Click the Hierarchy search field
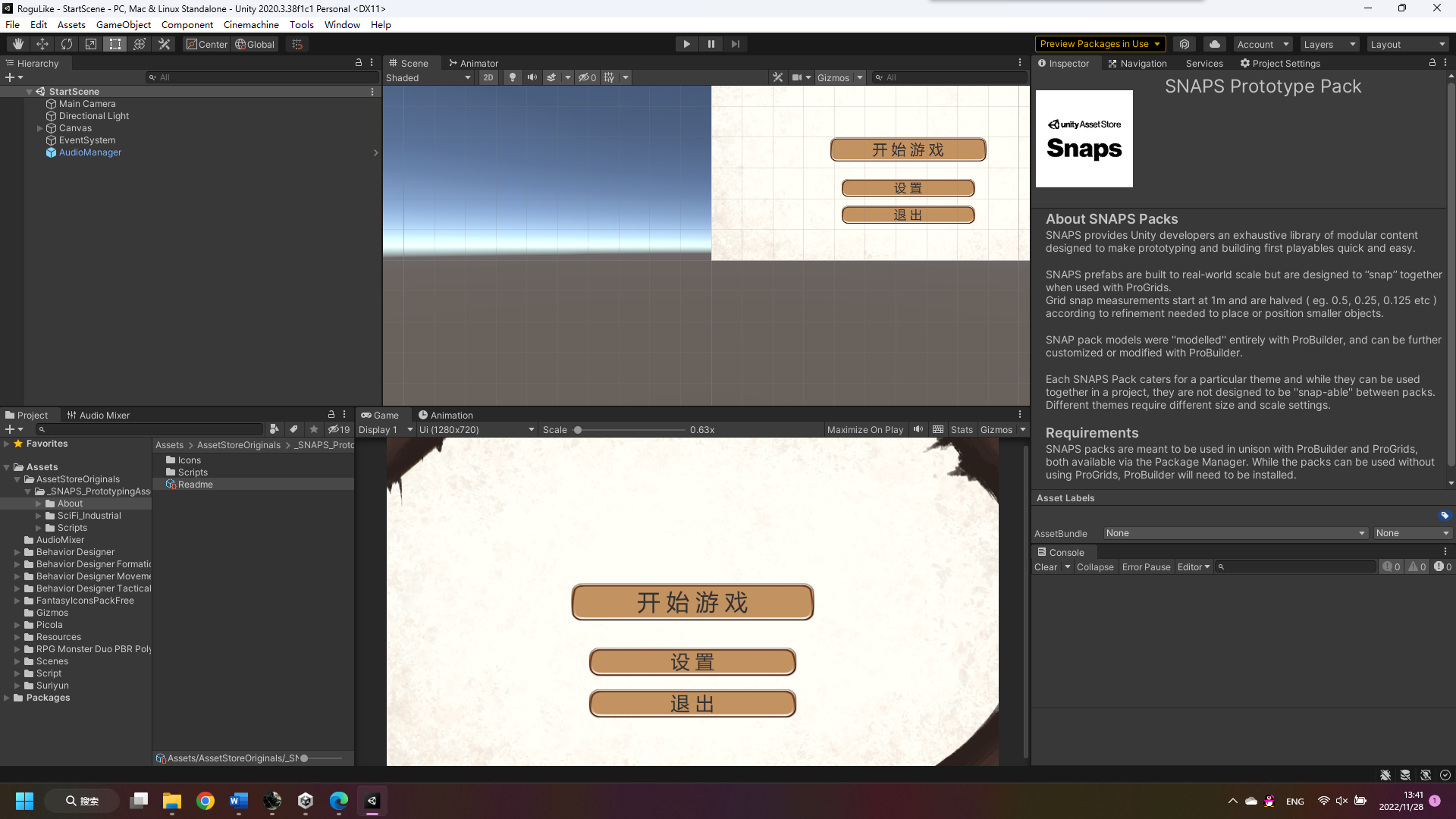The width and height of the screenshot is (1456, 819). [262, 77]
